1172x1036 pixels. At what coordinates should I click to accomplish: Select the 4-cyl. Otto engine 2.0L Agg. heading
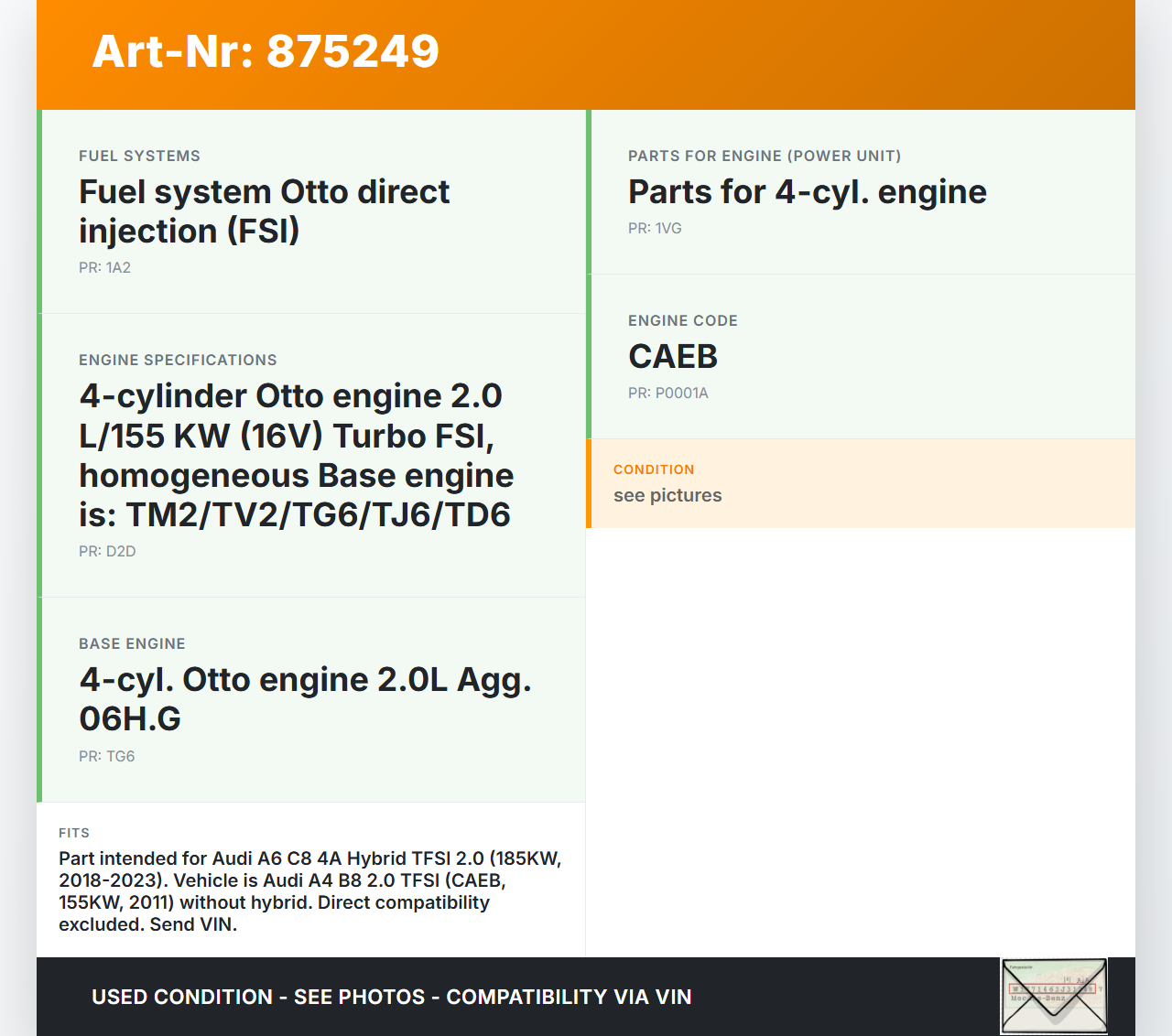[x=305, y=699]
